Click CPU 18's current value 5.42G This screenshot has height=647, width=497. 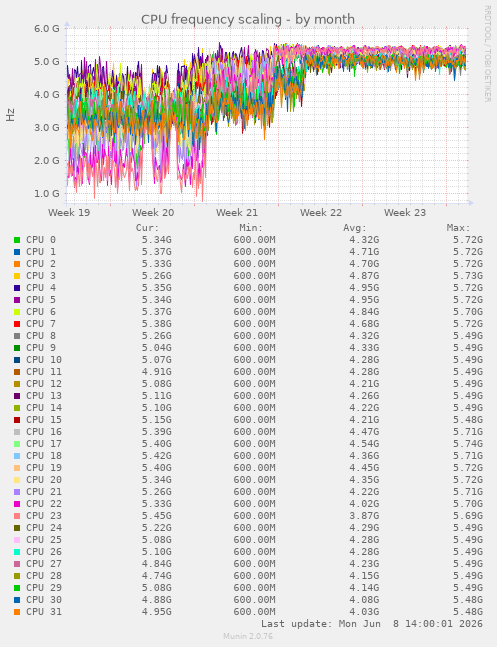coord(157,456)
